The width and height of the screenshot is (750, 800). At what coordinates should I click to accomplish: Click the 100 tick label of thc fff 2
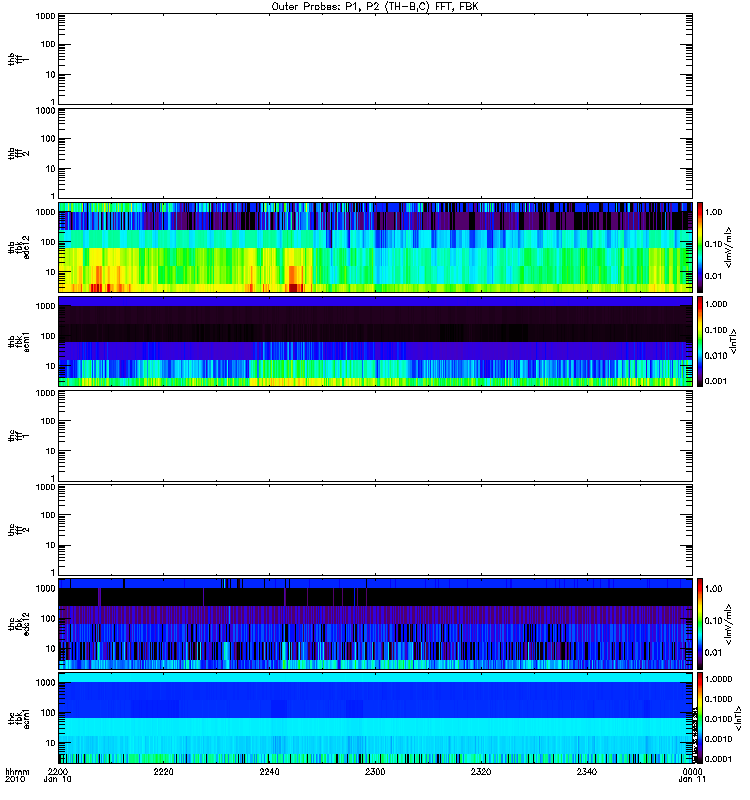47,515
